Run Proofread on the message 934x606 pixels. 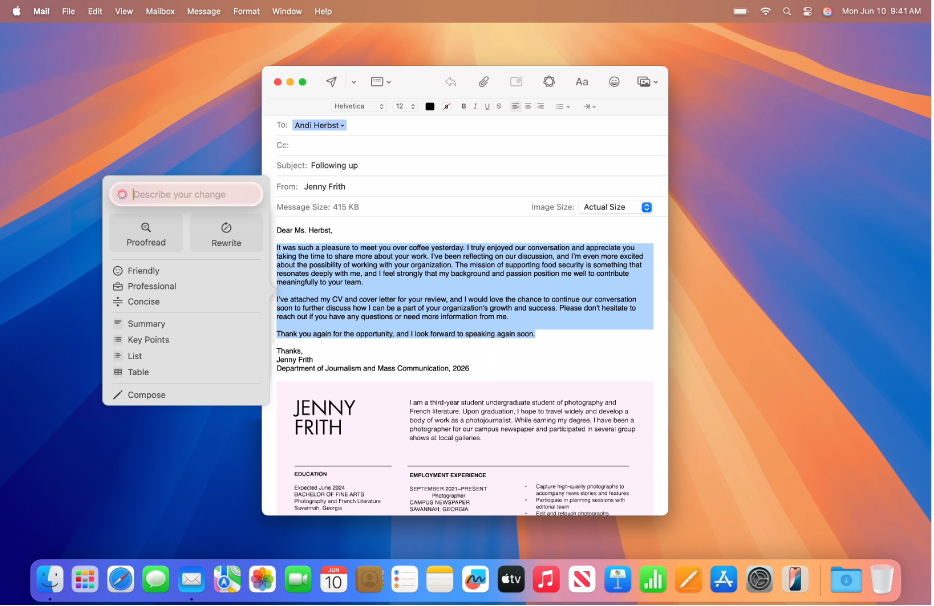click(146, 236)
